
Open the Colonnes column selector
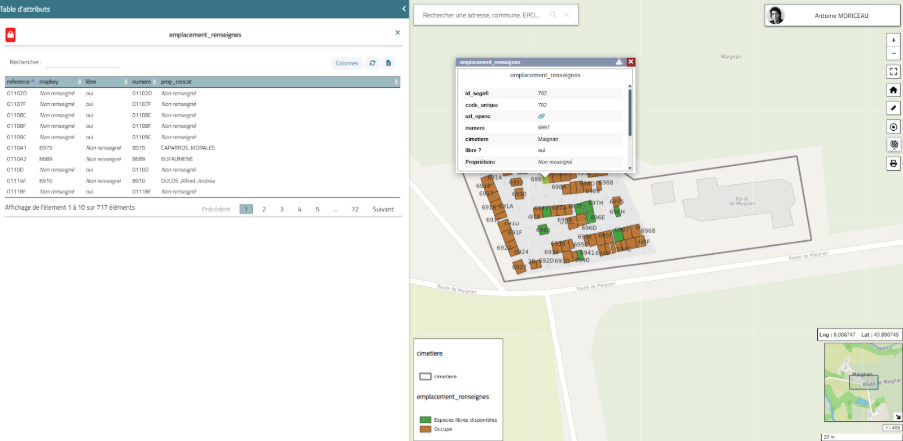coord(346,63)
